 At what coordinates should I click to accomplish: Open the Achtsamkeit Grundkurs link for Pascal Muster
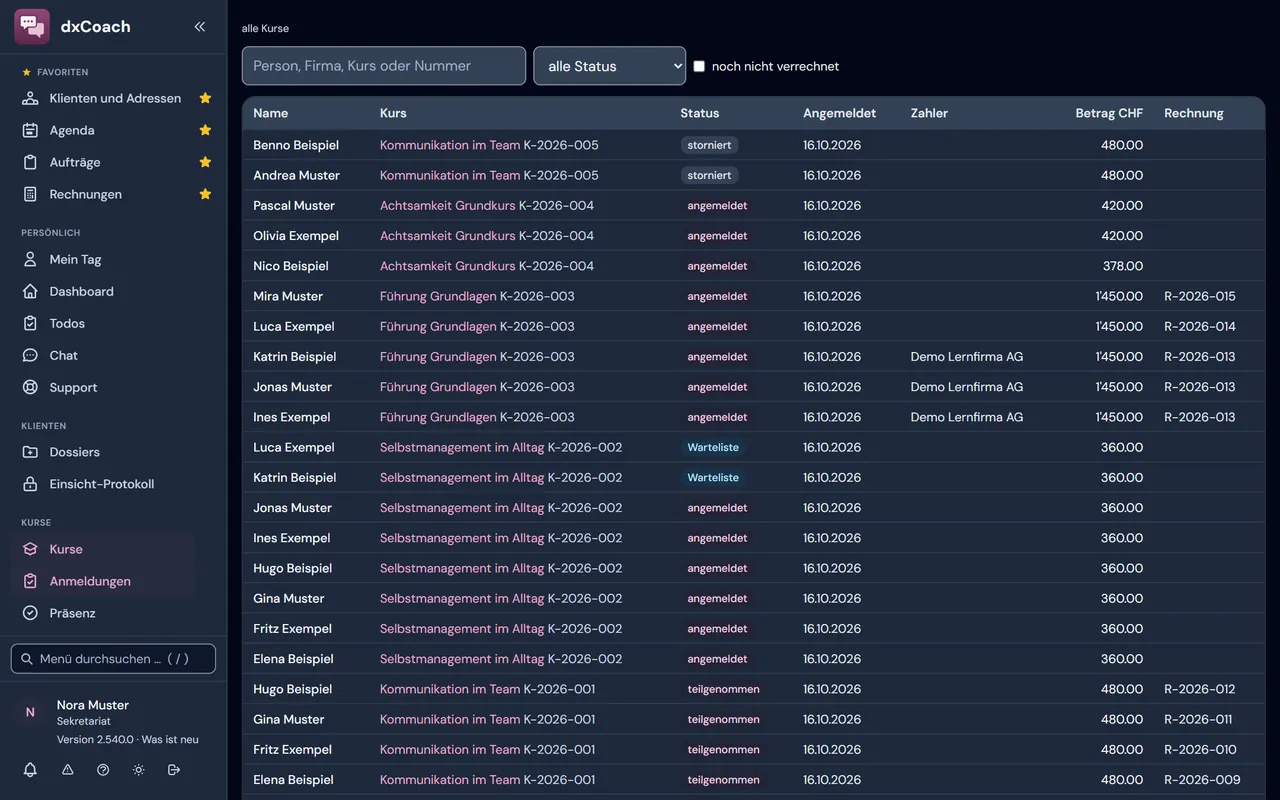pos(448,205)
